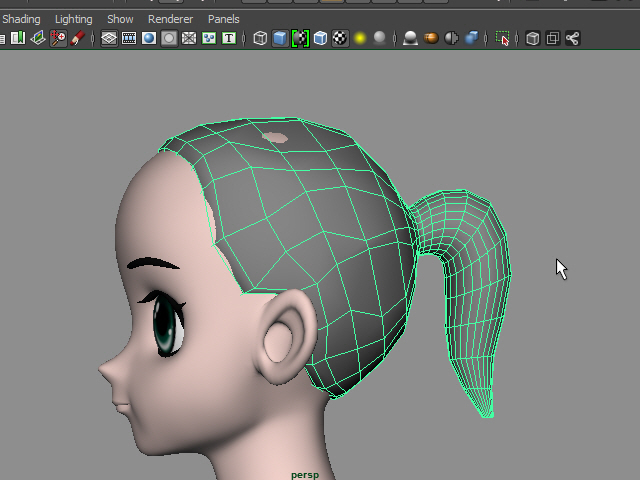Expand the Renderer dropdown menu
The height and width of the screenshot is (480, 640).
pos(170,19)
